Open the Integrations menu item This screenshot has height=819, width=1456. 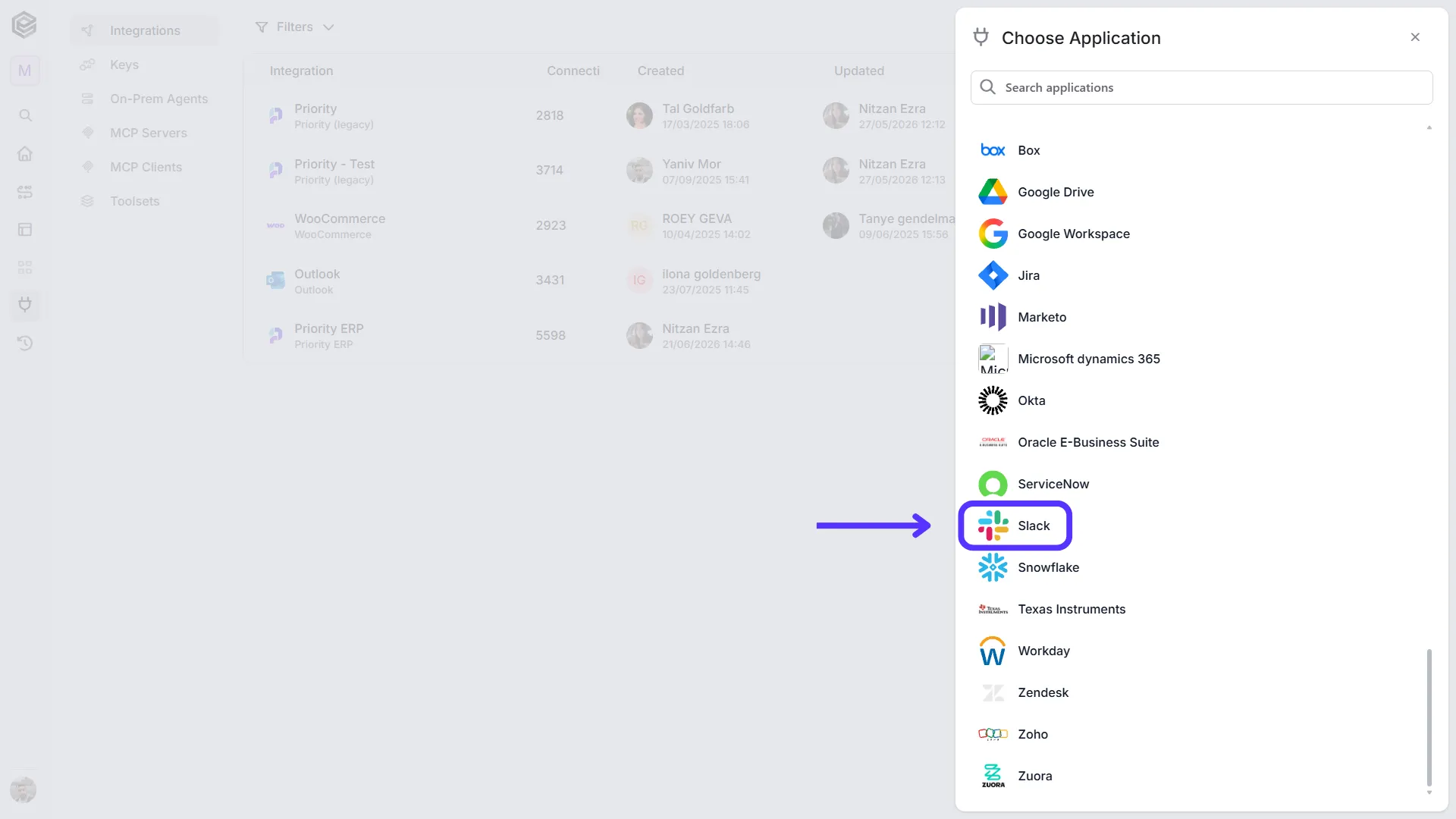(x=144, y=30)
